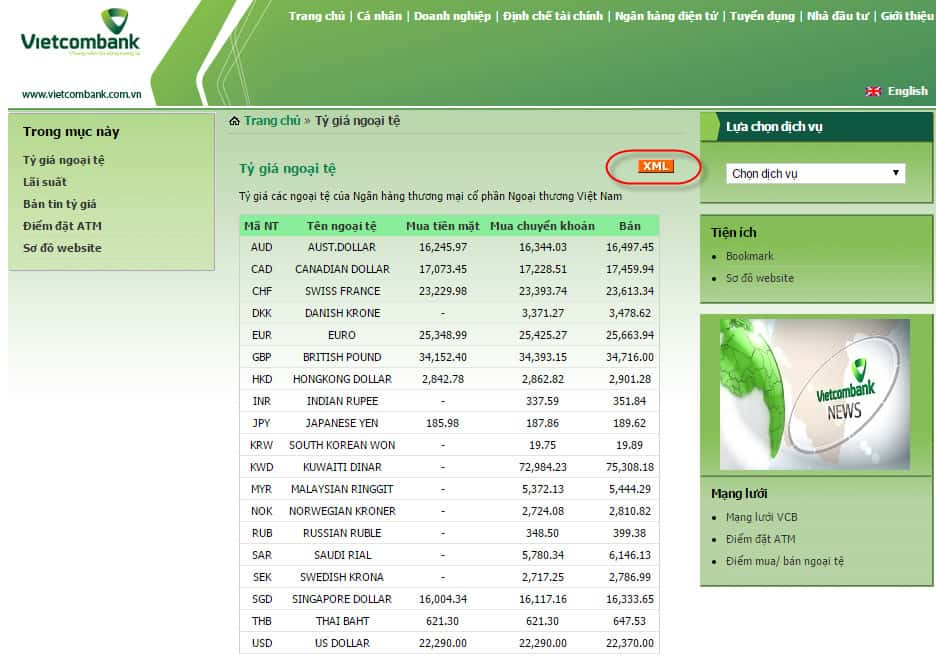
Task: Open Doanh nghiệp menu item
Action: click(452, 16)
